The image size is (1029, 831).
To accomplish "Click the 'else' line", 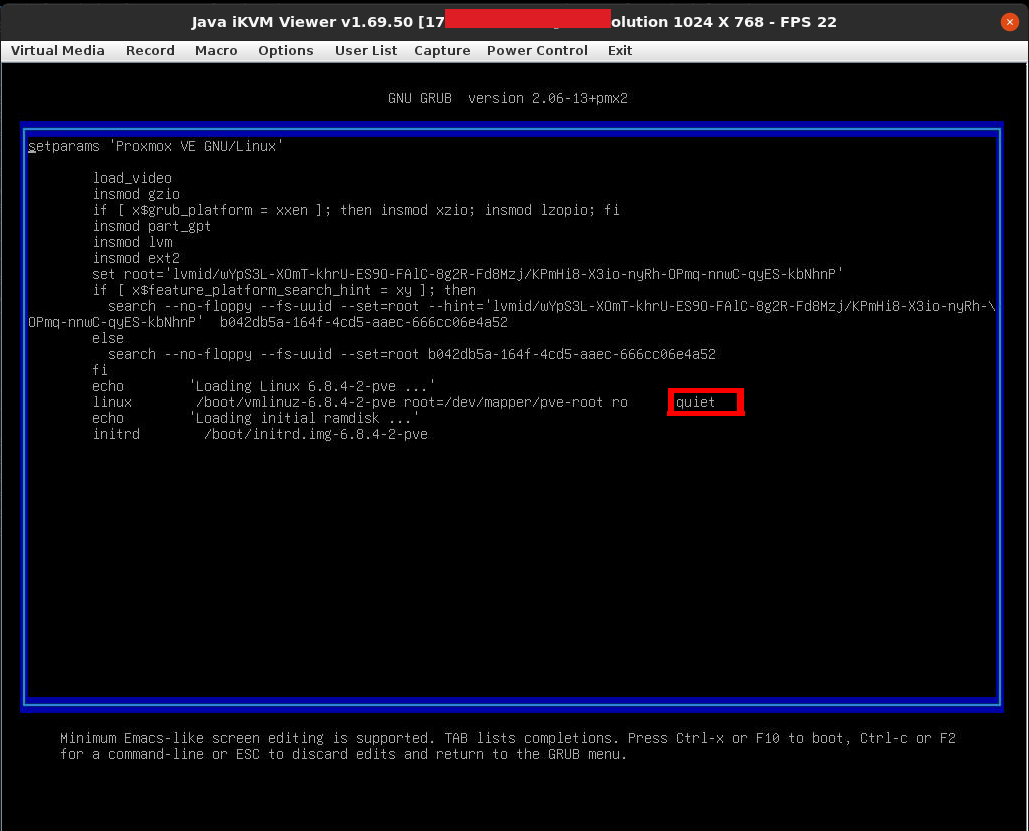I will pos(108,338).
